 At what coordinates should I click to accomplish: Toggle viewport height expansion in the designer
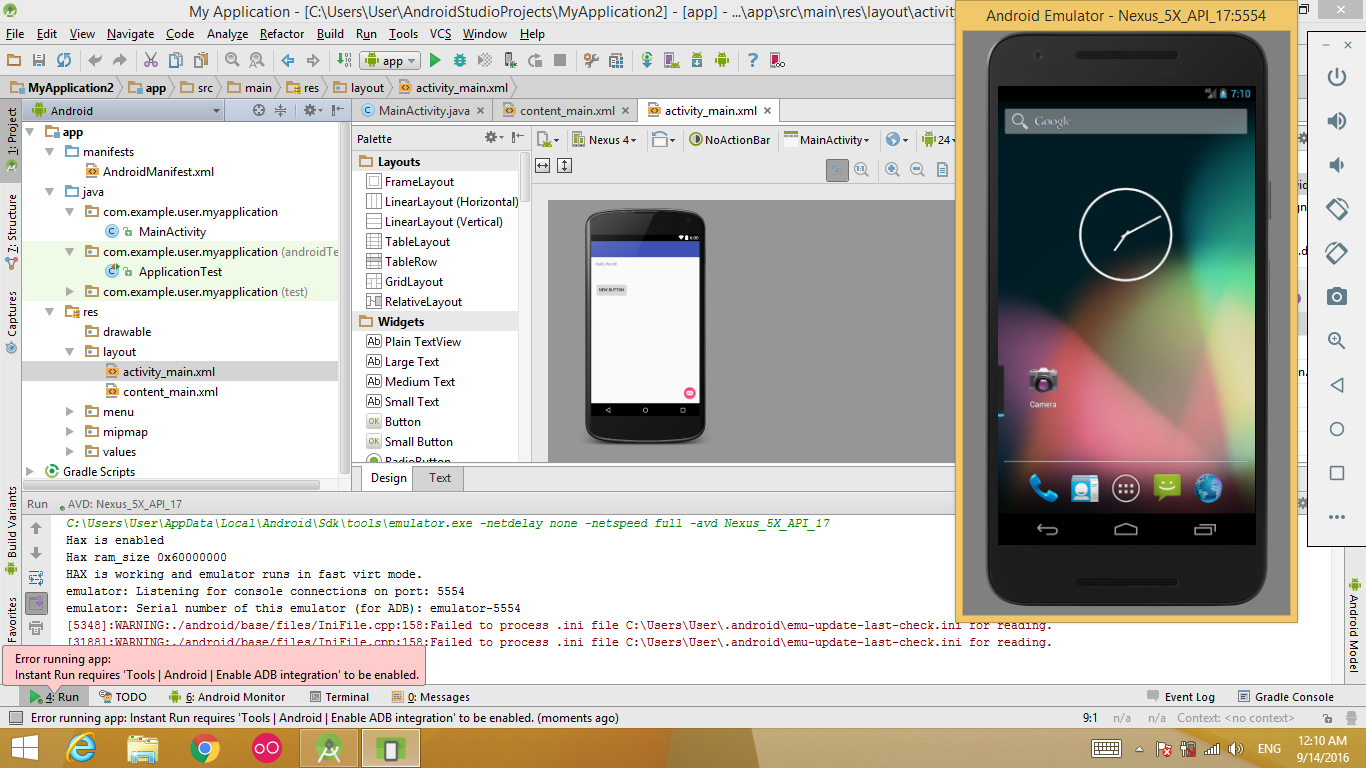click(x=564, y=165)
